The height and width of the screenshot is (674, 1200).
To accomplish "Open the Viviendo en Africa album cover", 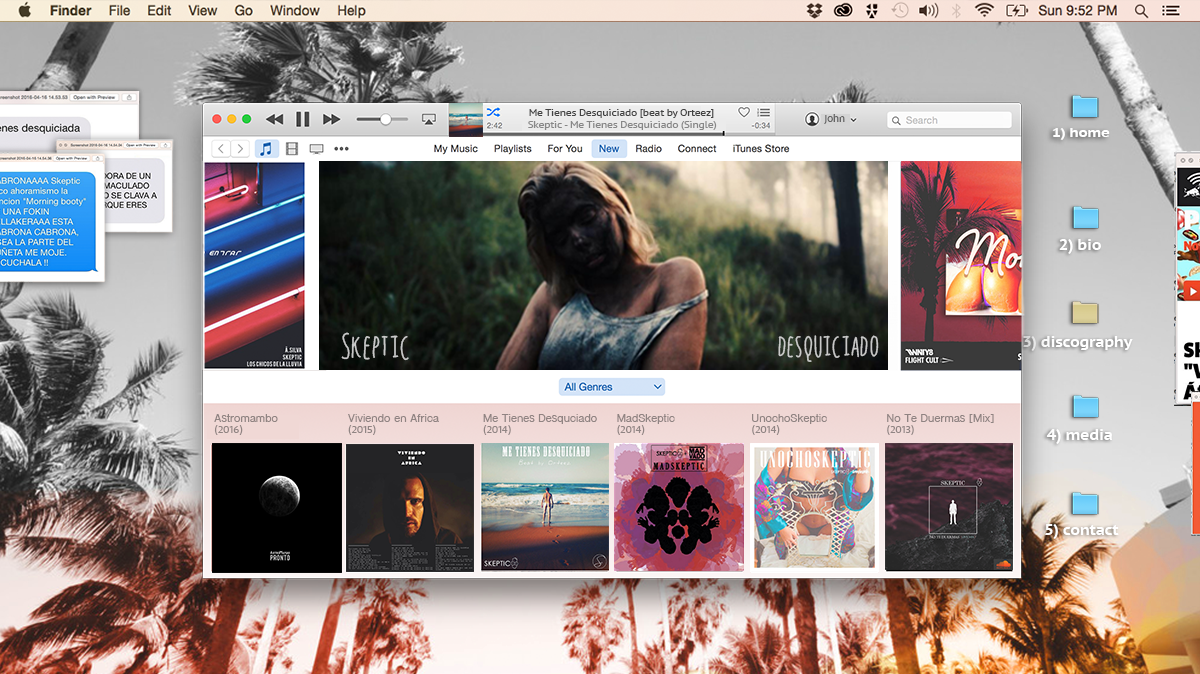I will coord(410,508).
